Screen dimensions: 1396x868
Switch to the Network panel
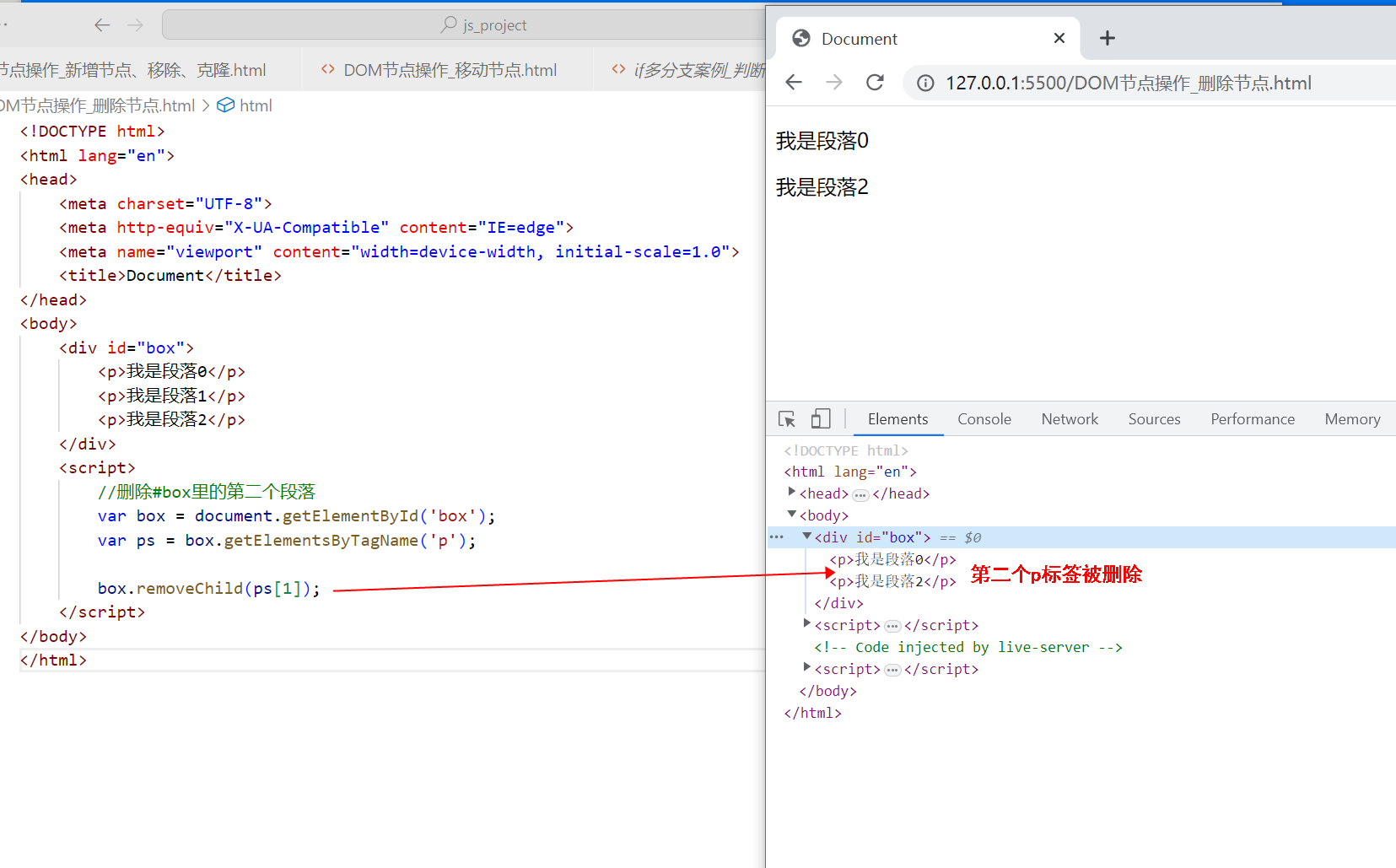1070,419
